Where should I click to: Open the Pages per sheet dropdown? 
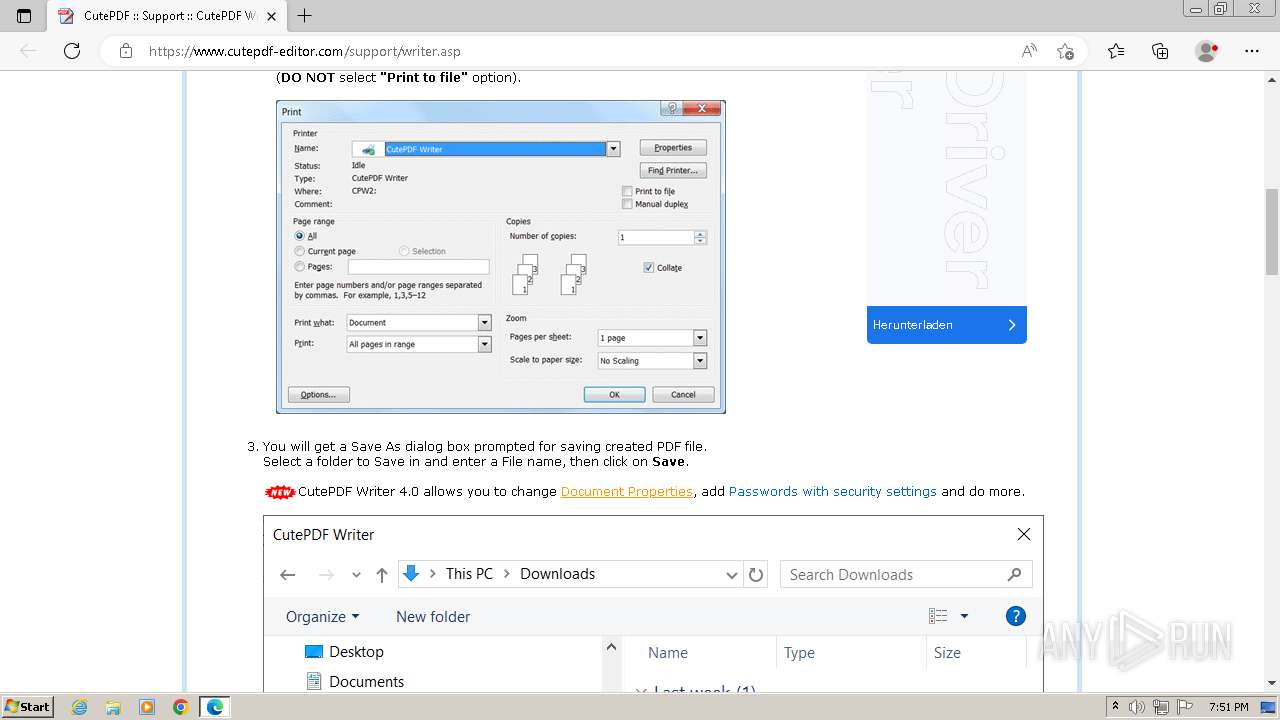pos(700,338)
